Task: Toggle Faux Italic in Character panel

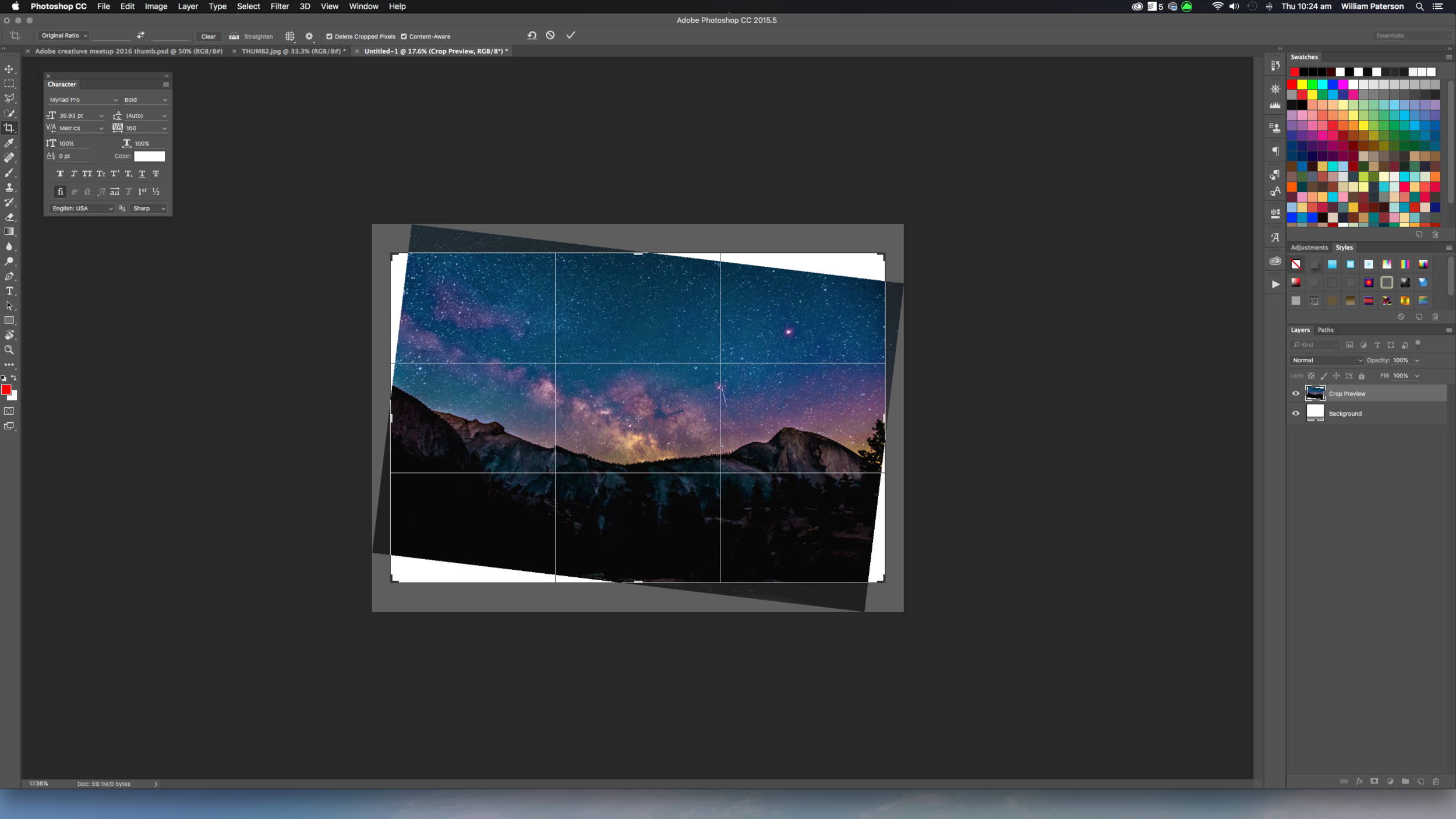Action: coord(73,174)
